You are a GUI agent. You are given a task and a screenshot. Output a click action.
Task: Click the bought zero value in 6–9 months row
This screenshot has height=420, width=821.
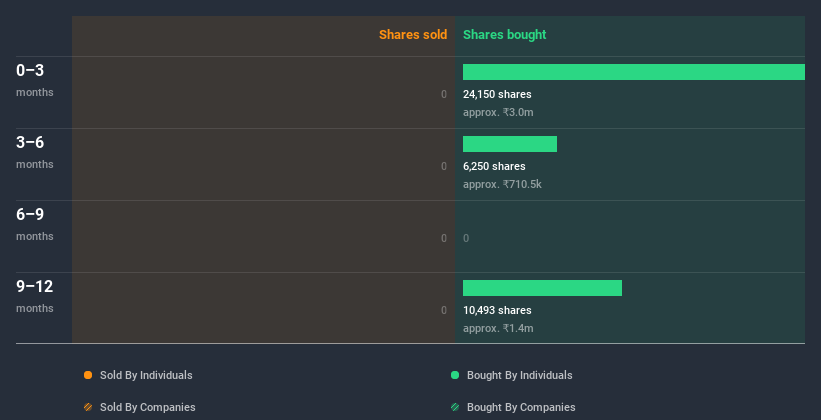tap(466, 238)
